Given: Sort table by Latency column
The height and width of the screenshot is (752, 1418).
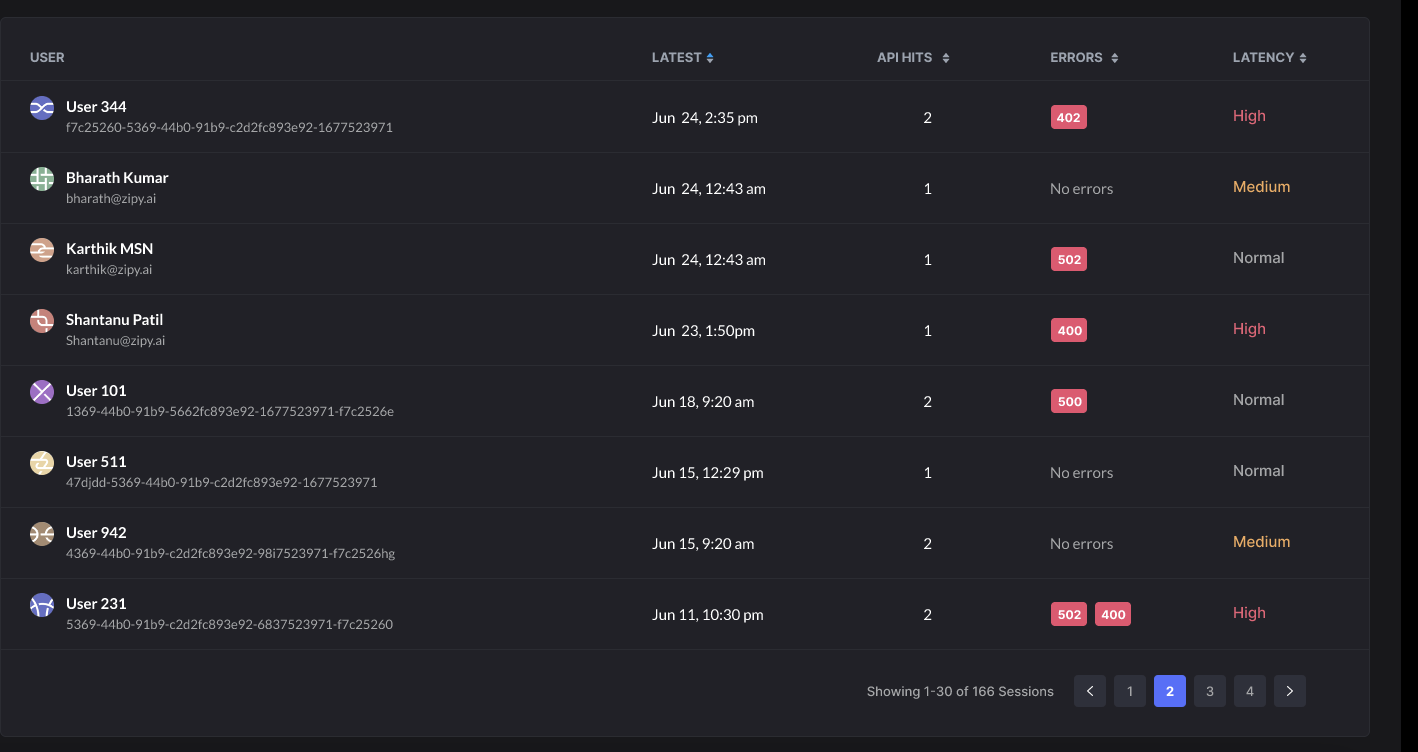Looking at the screenshot, I should (1269, 58).
